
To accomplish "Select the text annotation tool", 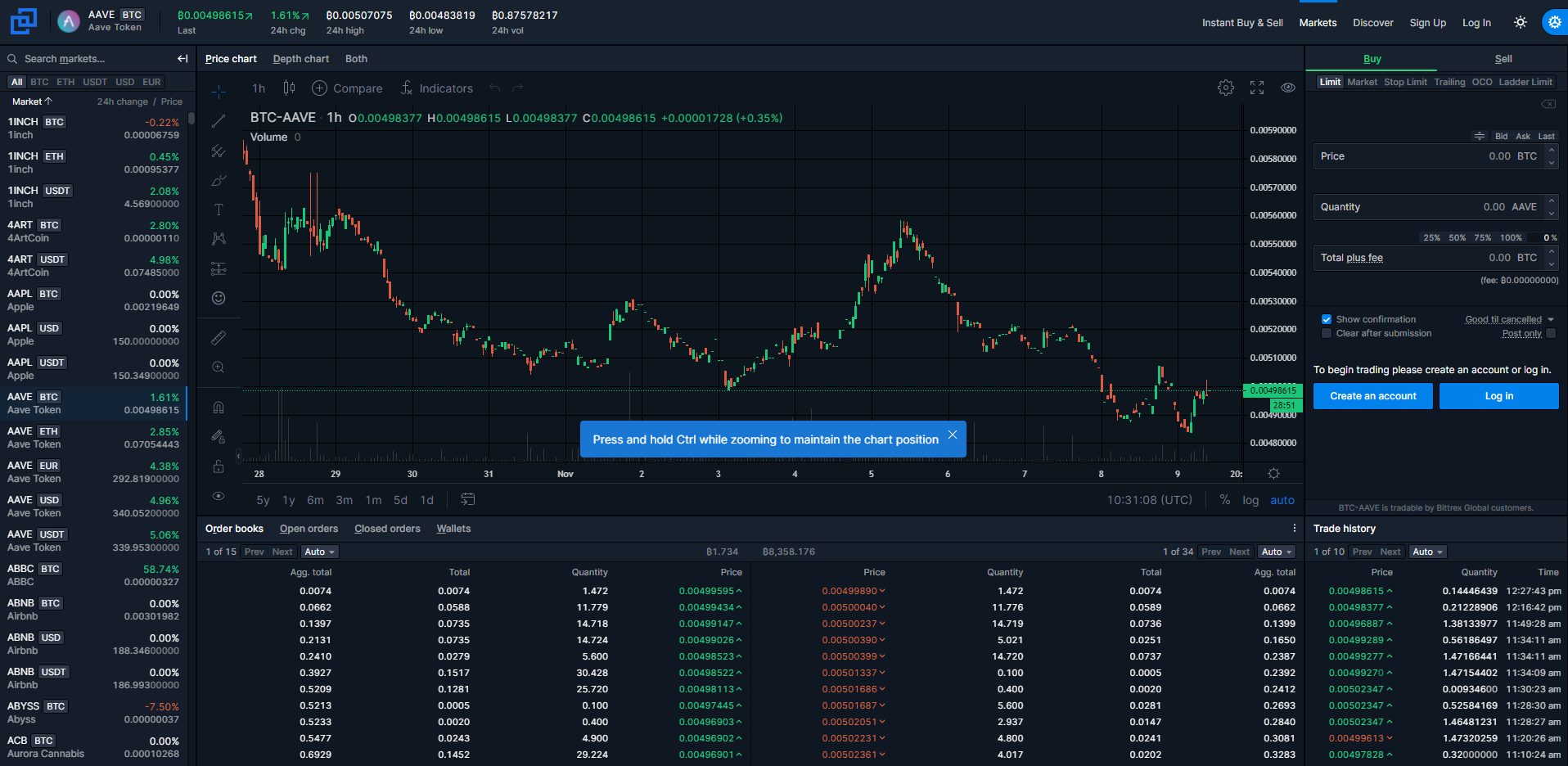I will click(219, 210).
